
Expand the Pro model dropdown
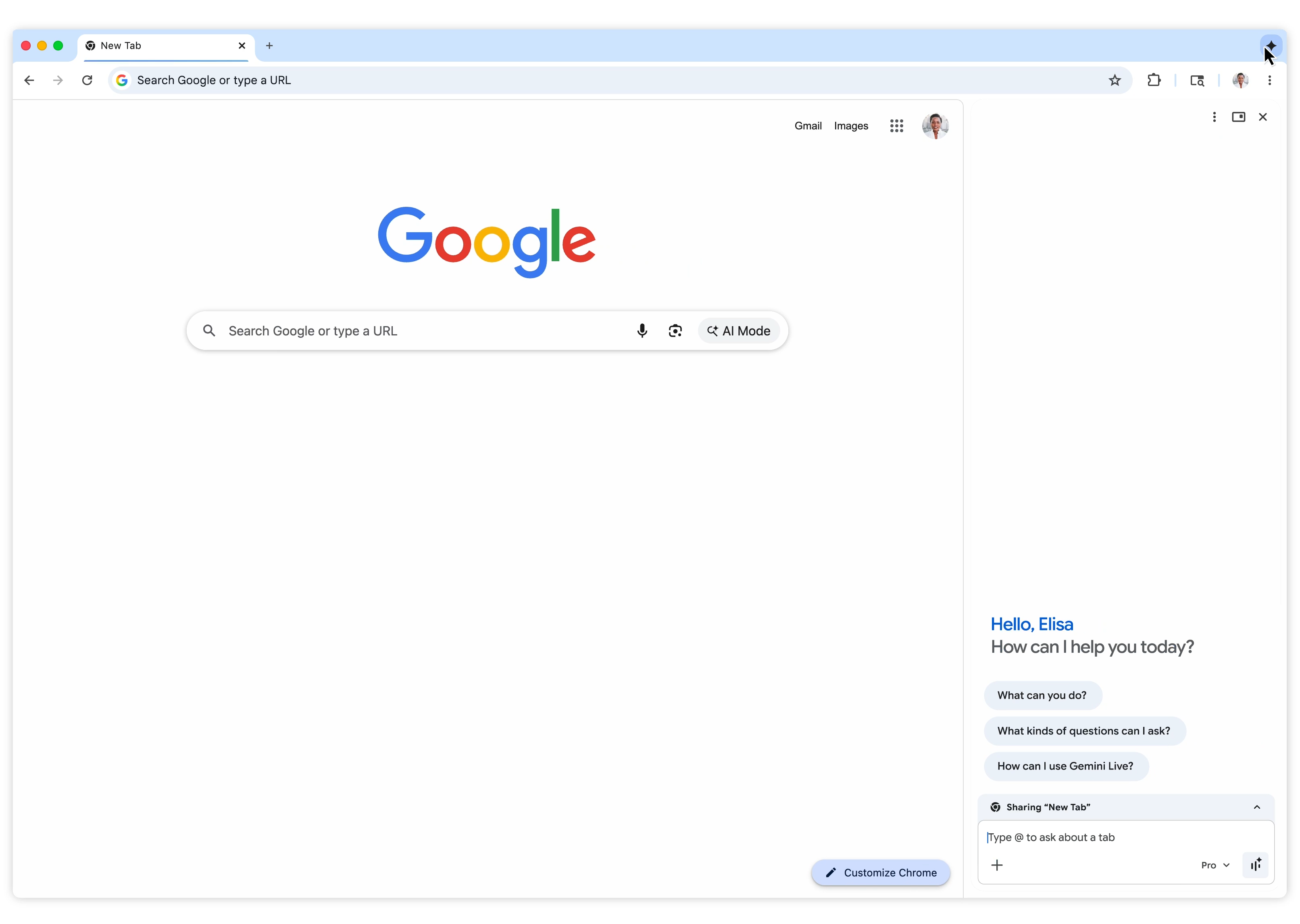pyautogui.click(x=1214, y=865)
